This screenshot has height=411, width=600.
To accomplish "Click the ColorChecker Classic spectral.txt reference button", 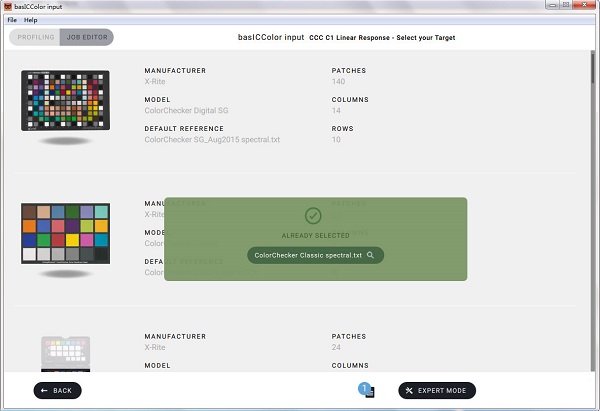I will coord(315,255).
